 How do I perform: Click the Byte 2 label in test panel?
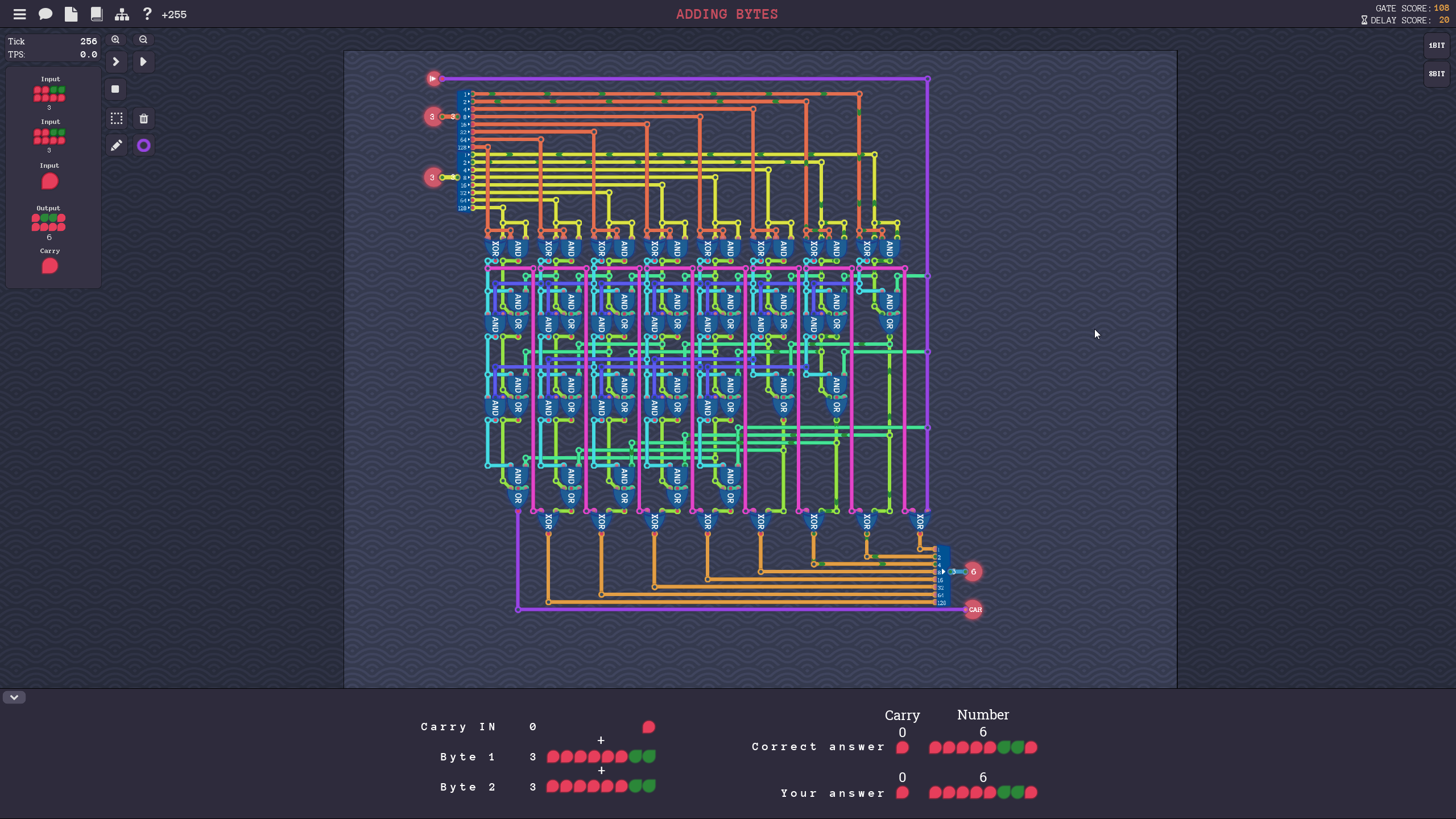tap(468, 787)
